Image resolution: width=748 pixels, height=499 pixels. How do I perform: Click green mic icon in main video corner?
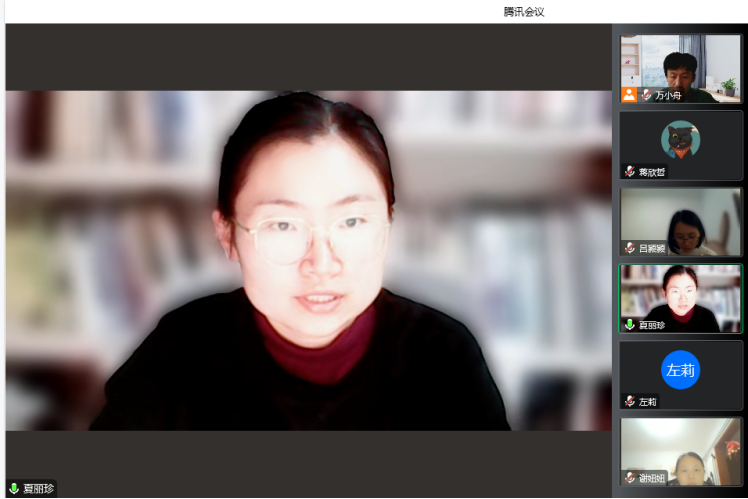(x=14, y=488)
